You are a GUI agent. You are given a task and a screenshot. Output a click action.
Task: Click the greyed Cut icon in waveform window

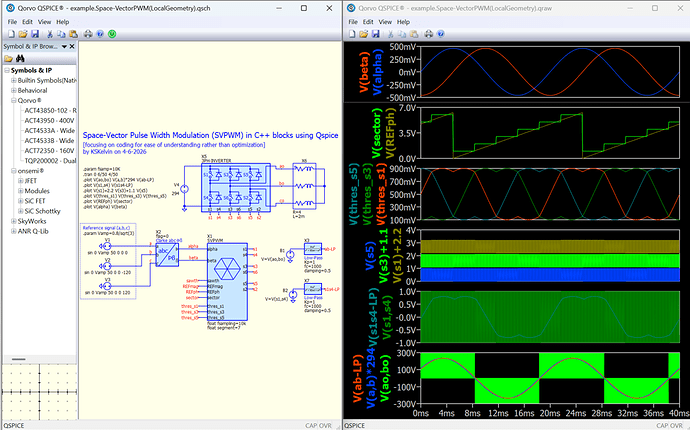pos(390,34)
